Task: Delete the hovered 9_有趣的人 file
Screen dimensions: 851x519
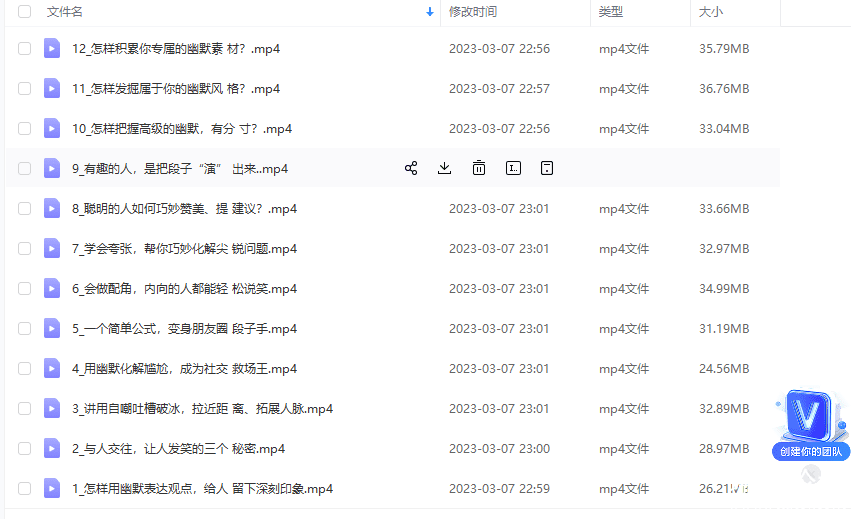Action: click(479, 168)
